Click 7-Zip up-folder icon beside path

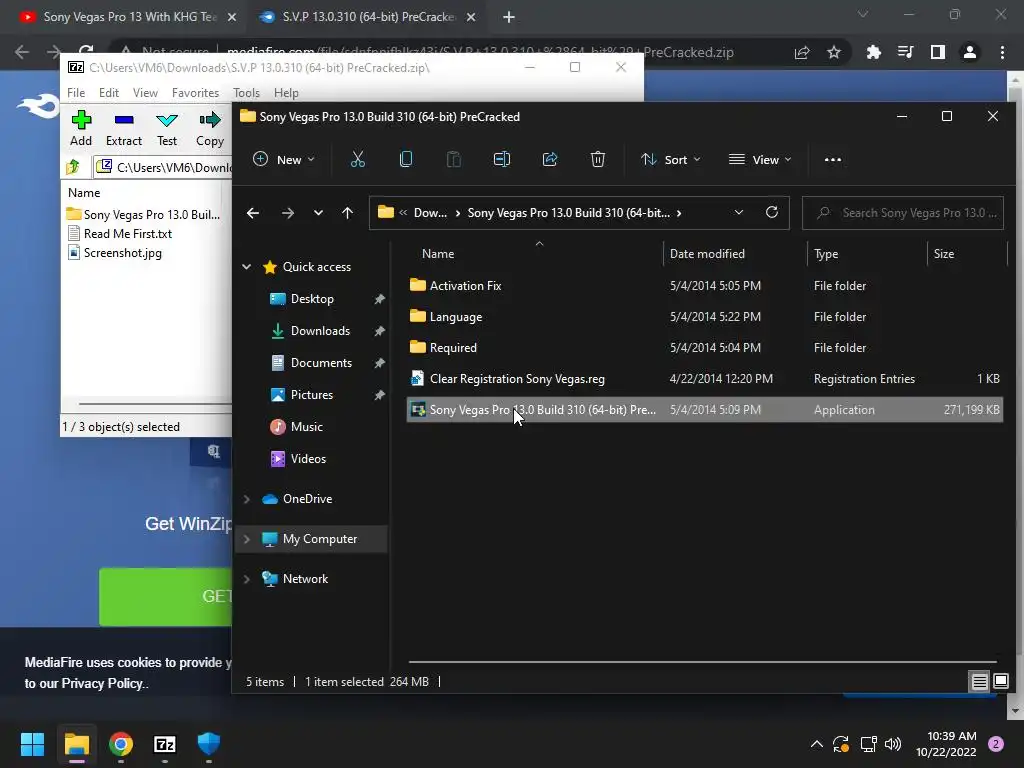point(73,167)
